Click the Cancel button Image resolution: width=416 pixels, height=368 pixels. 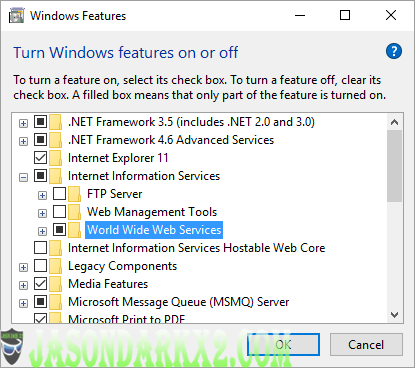click(x=366, y=345)
